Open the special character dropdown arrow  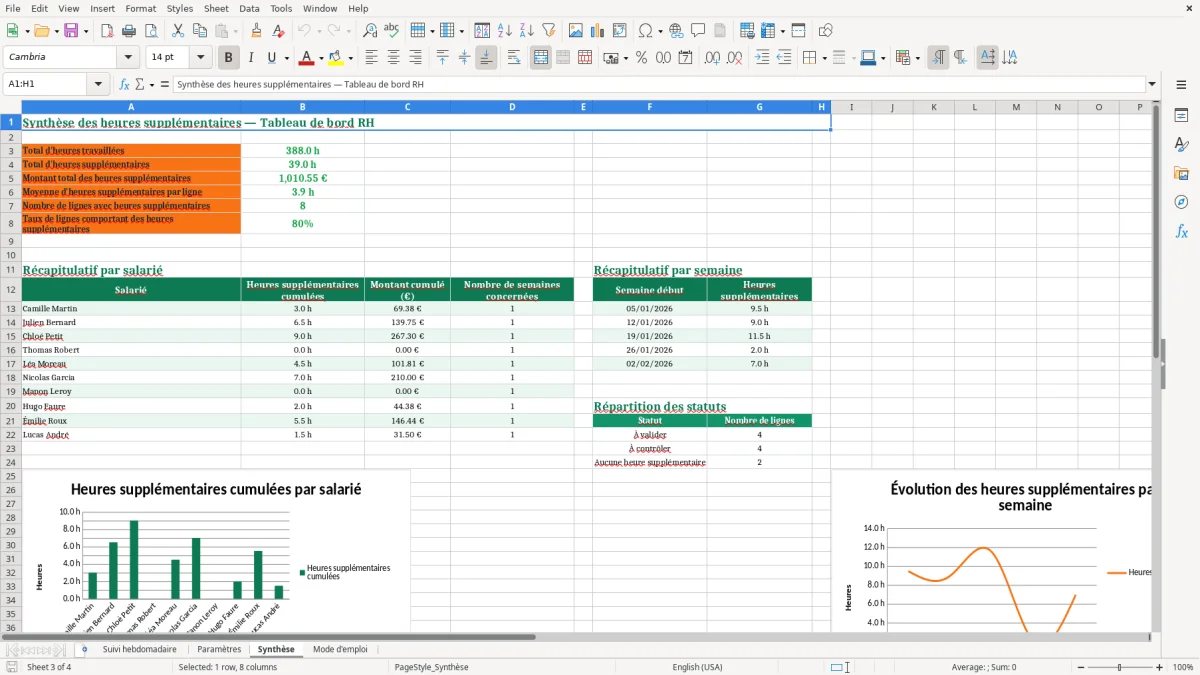coord(660,31)
